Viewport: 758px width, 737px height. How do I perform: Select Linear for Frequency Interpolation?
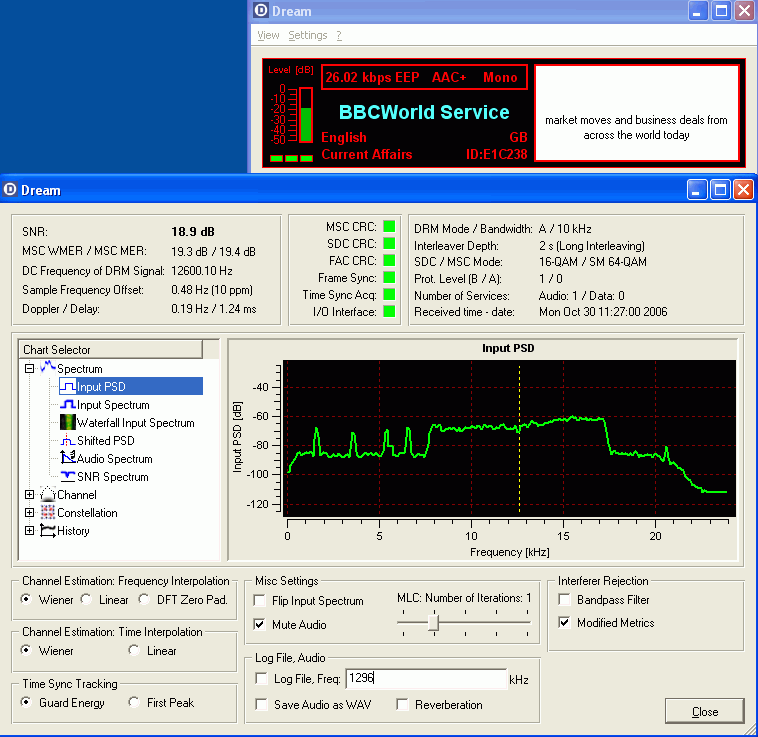87,599
